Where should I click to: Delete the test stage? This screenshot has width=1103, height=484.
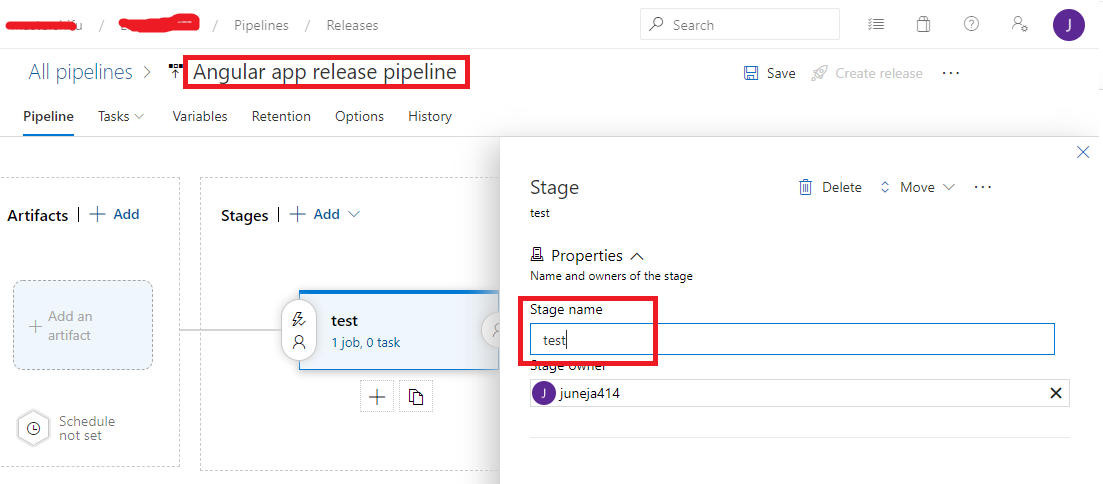[x=830, y=187]
